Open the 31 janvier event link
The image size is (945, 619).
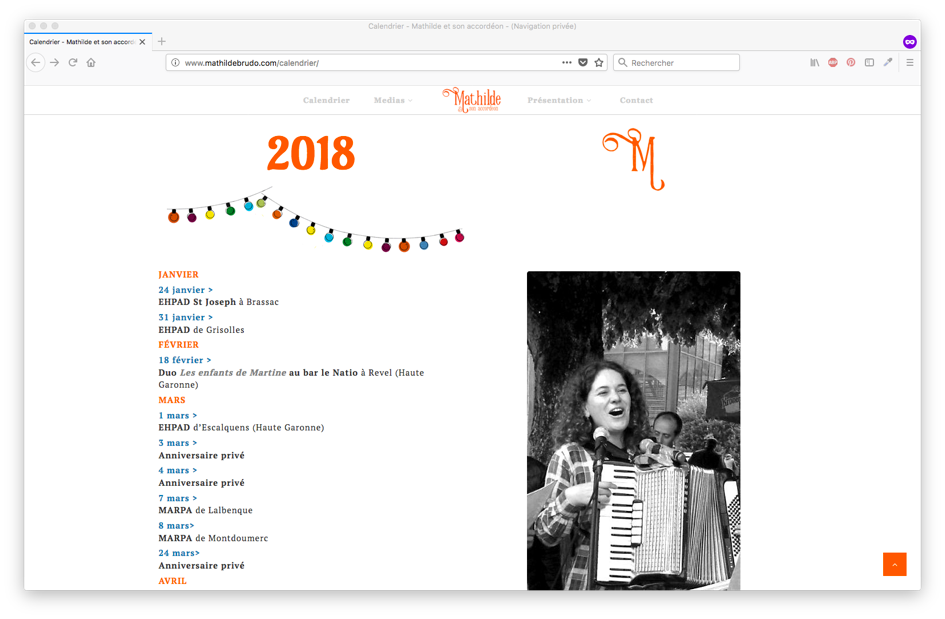186,318
